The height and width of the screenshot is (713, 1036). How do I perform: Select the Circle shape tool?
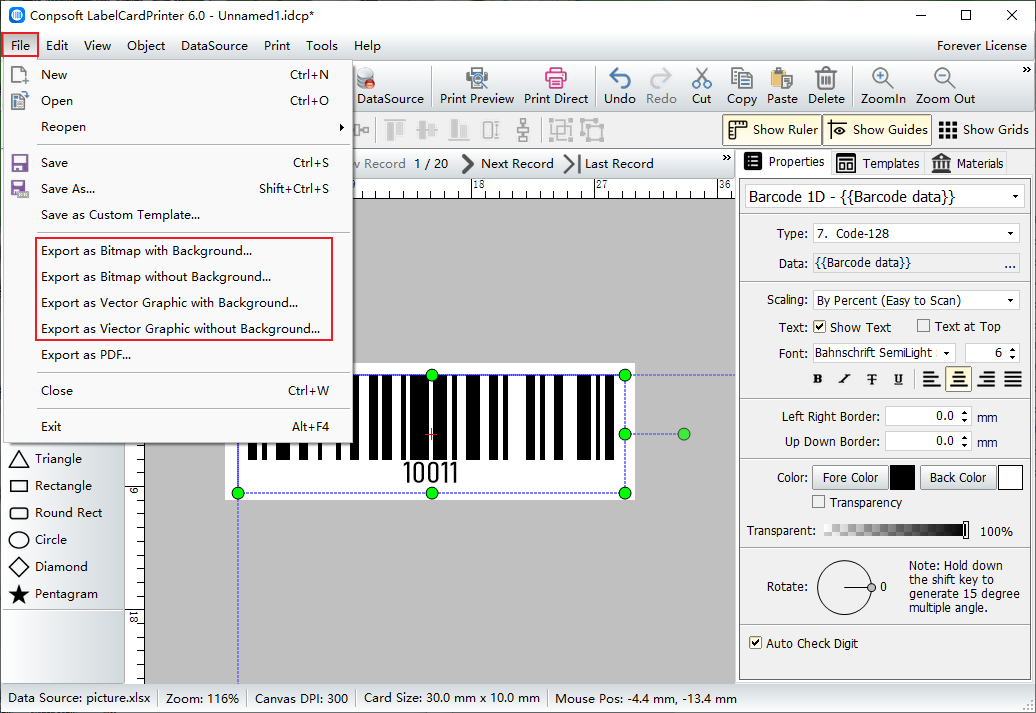pos(38,540)
